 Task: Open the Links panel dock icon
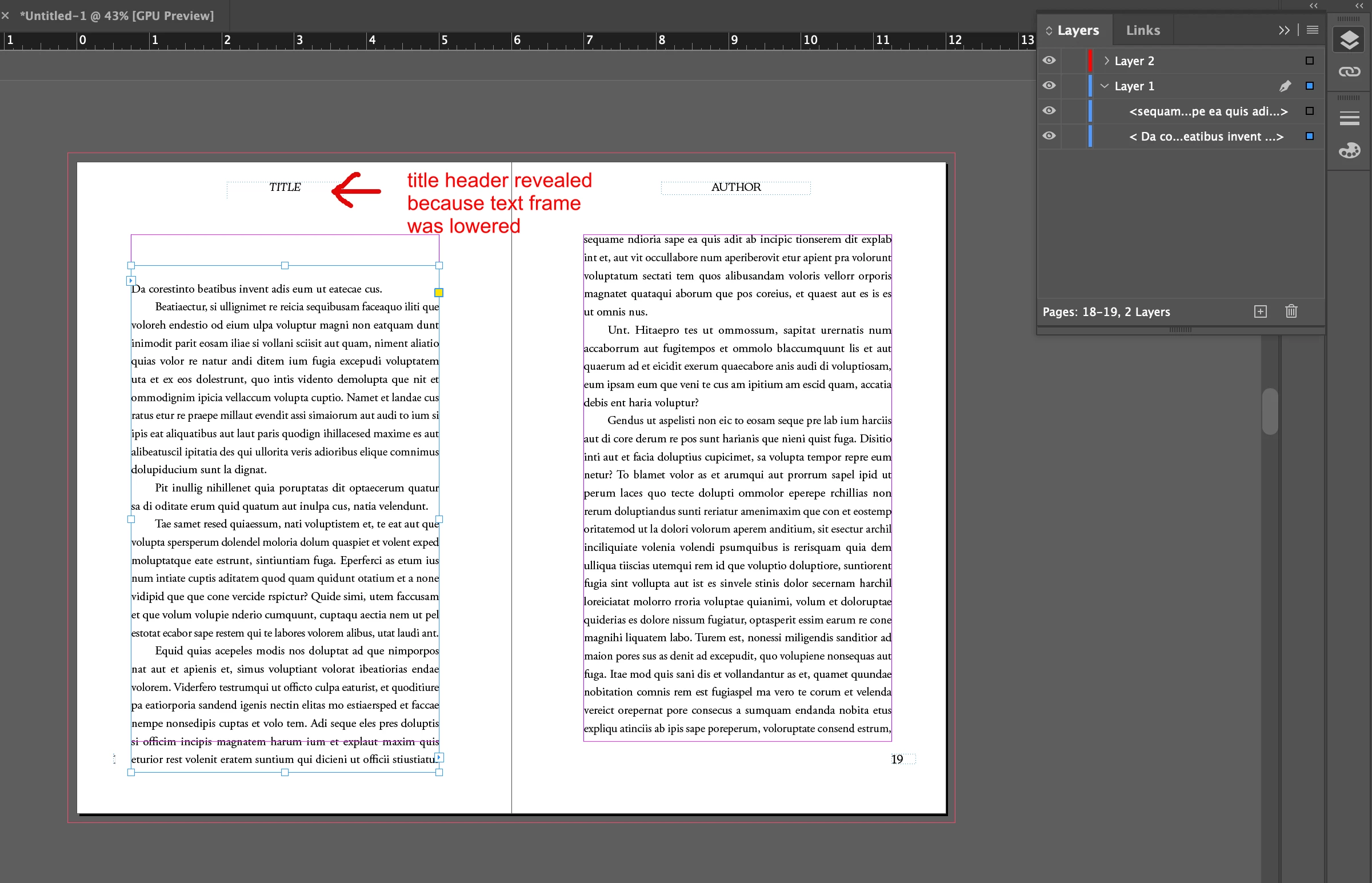pos(1349,71)
